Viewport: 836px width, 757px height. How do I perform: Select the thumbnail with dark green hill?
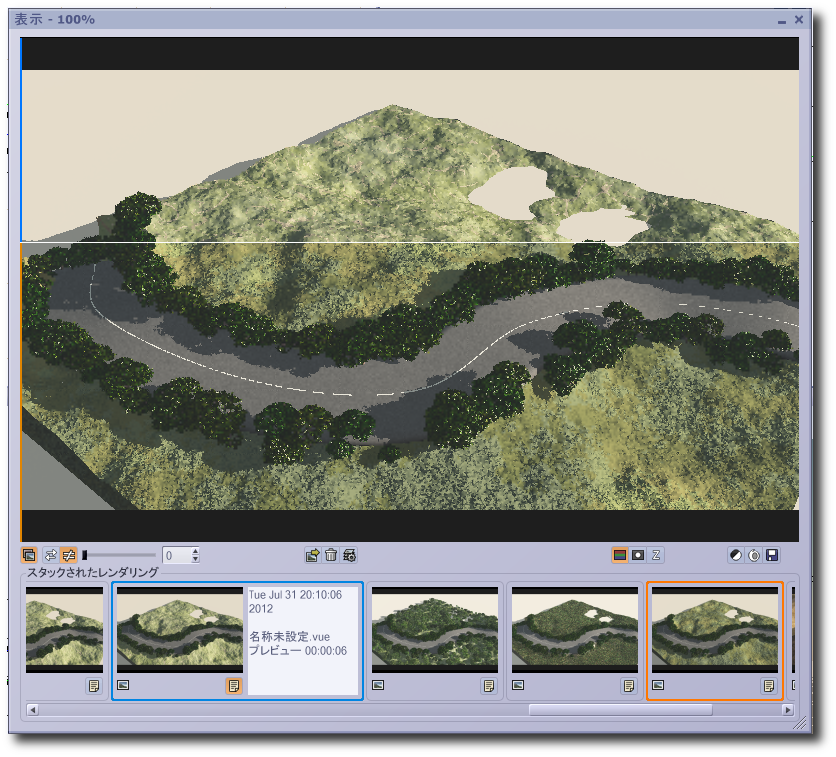point(575,630)
